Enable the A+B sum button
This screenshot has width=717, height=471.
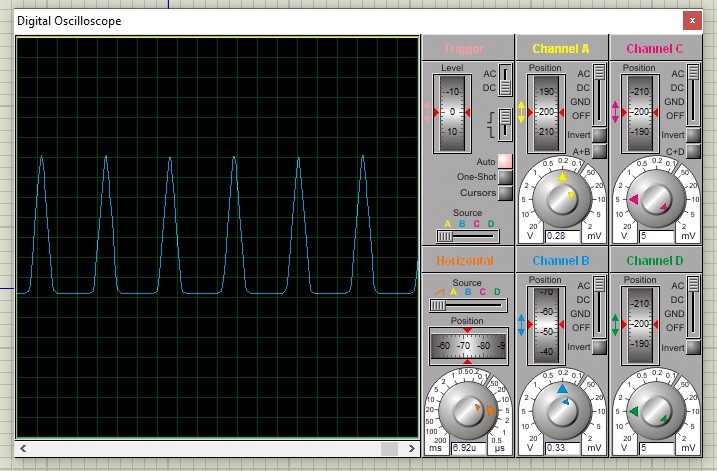coord(600,151)
